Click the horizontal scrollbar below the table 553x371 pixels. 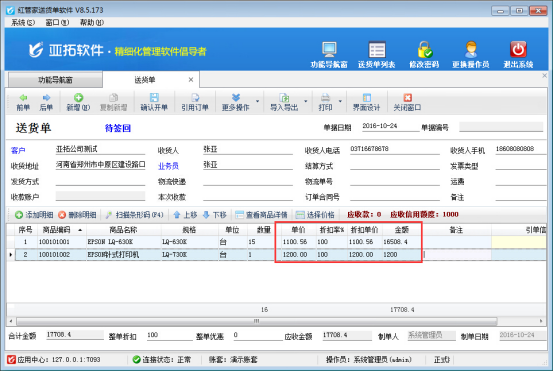pyautogui.click(x=257, y=321)
